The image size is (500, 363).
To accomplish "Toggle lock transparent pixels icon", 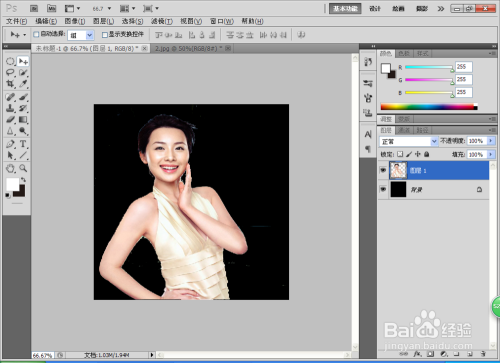I will click(400, 154).
